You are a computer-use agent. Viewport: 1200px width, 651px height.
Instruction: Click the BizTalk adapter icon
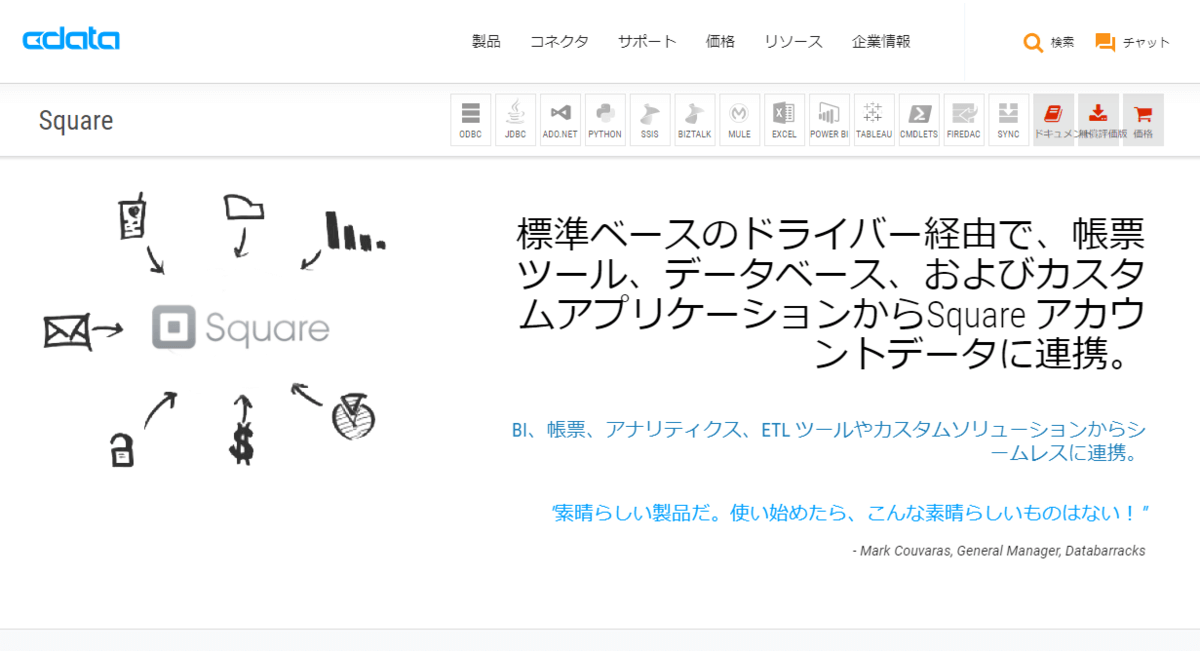click(695, 120)
